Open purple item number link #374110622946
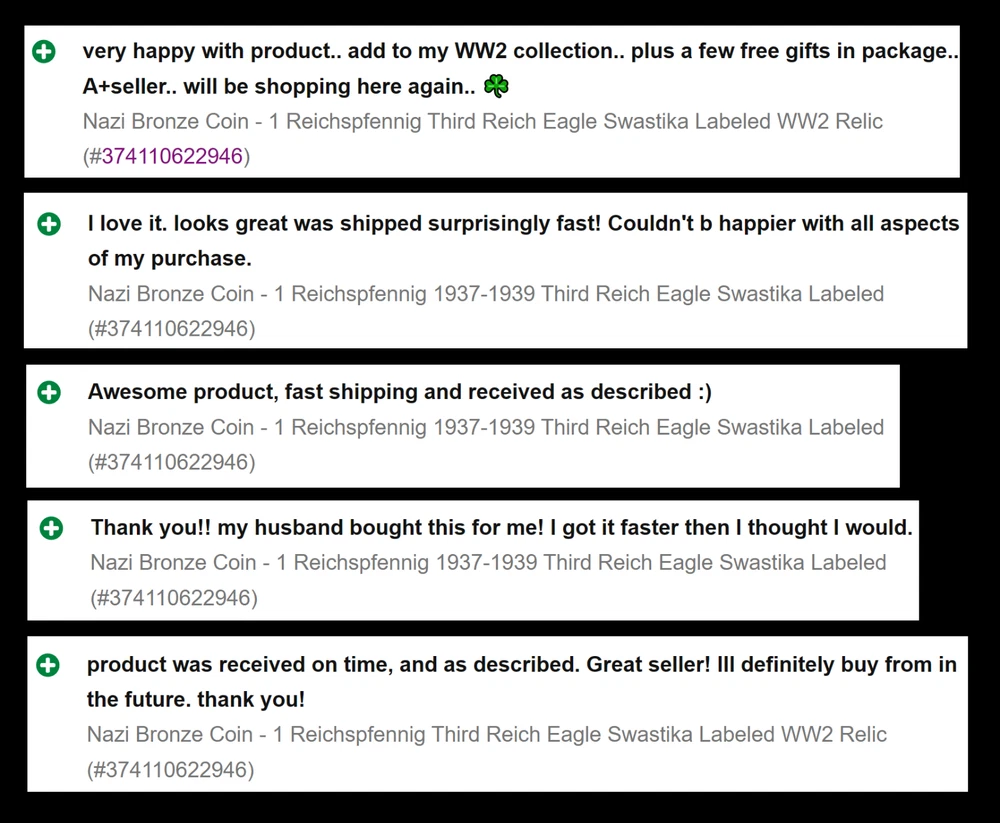The width and height of the screenshot is (1000, 823). click(x=172, y=156)
